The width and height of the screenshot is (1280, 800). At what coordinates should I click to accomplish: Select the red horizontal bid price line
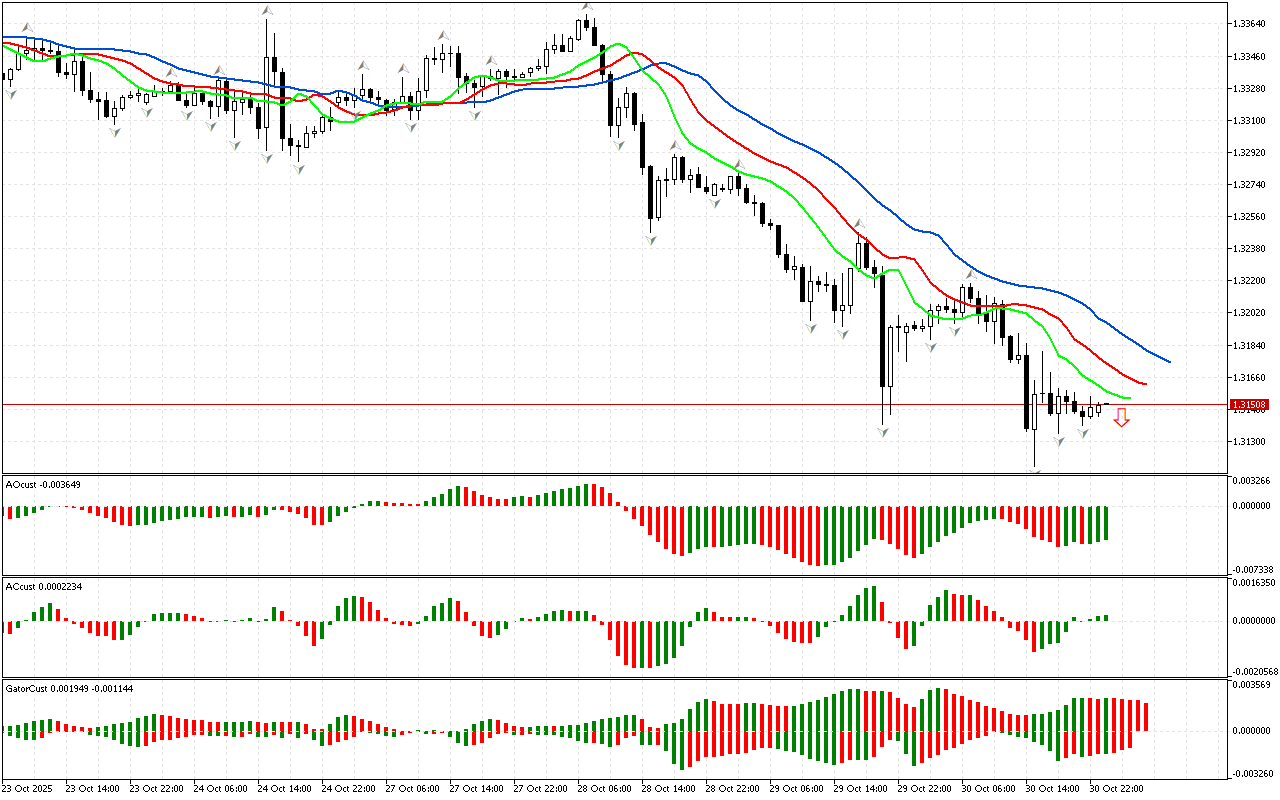point(600,405)
